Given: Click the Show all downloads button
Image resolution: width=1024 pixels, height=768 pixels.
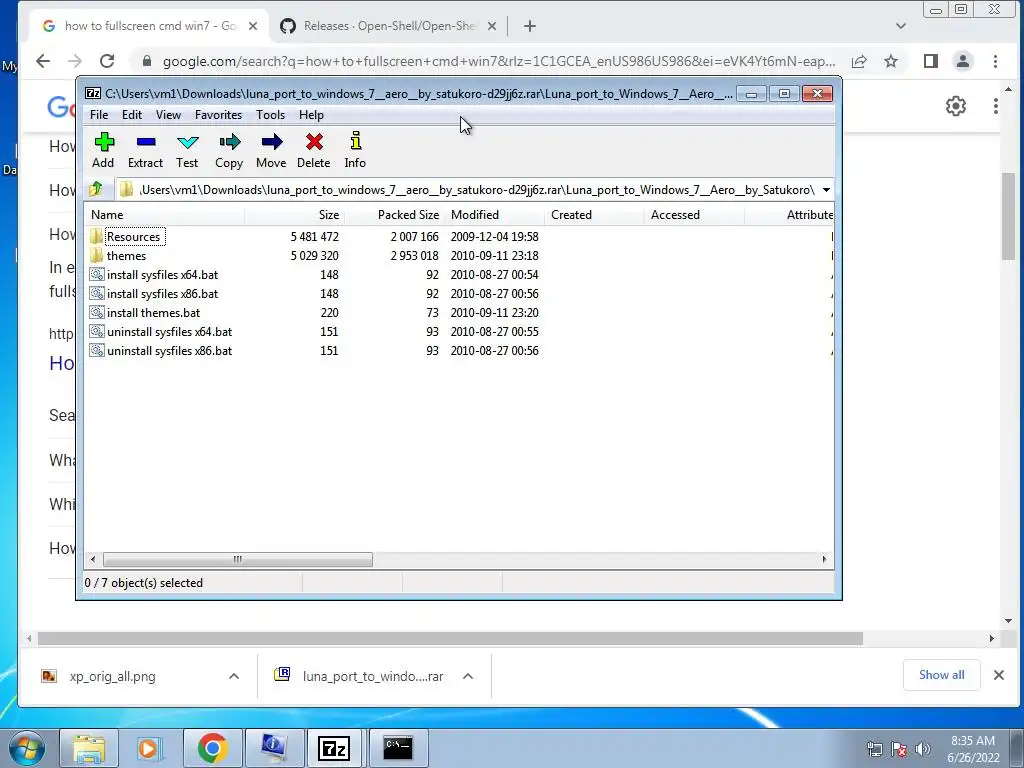Looking at the screenshot, I should [x=941, y=675].
